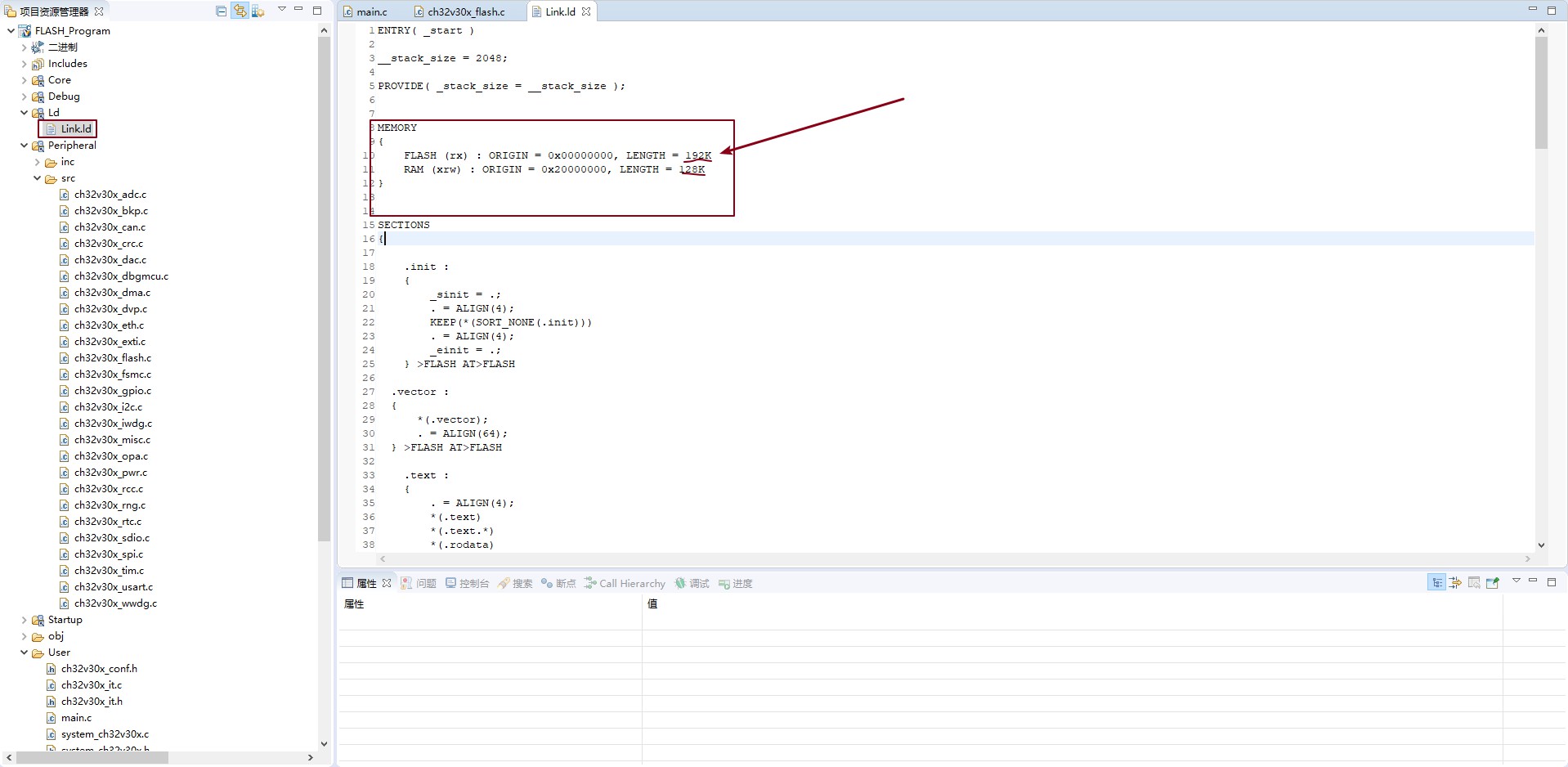Place cursor on the SECTIONS line

click(x=404, y=225)
